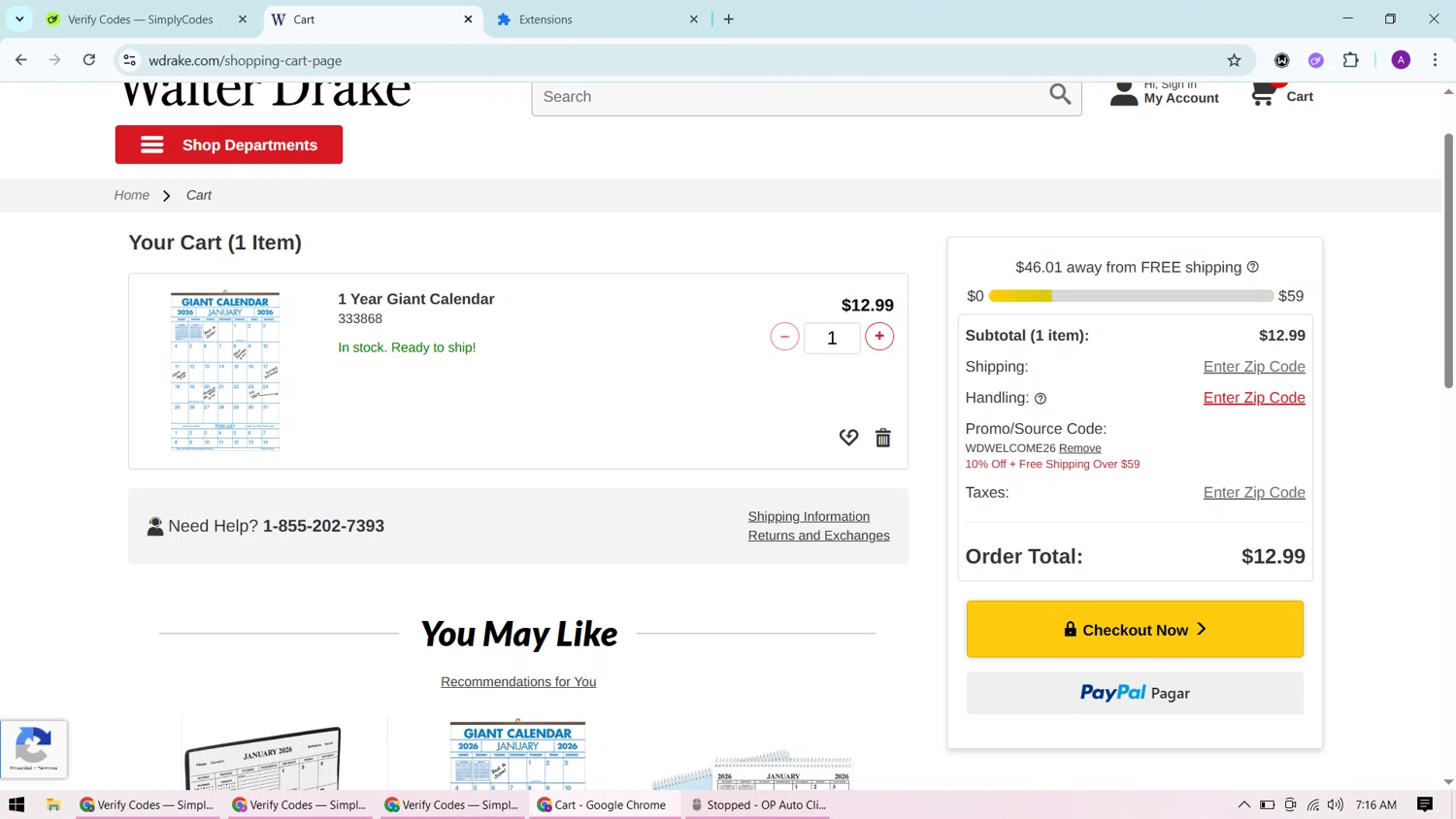View site information icon in address bar
The width and height of the screenshot is (1456, 819).
(129, 60)
